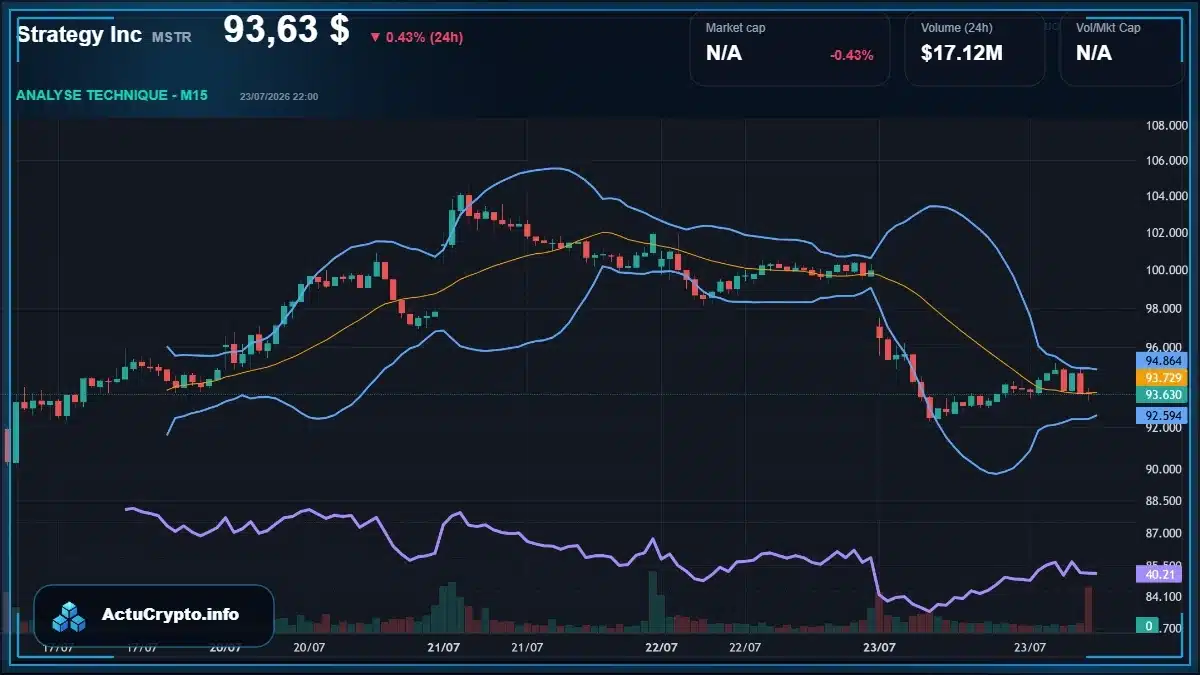Viewport: 1200px width, 675px height.
Task: Click the -0.43% value in Market cap card
Action: click(x=852, y=55)
